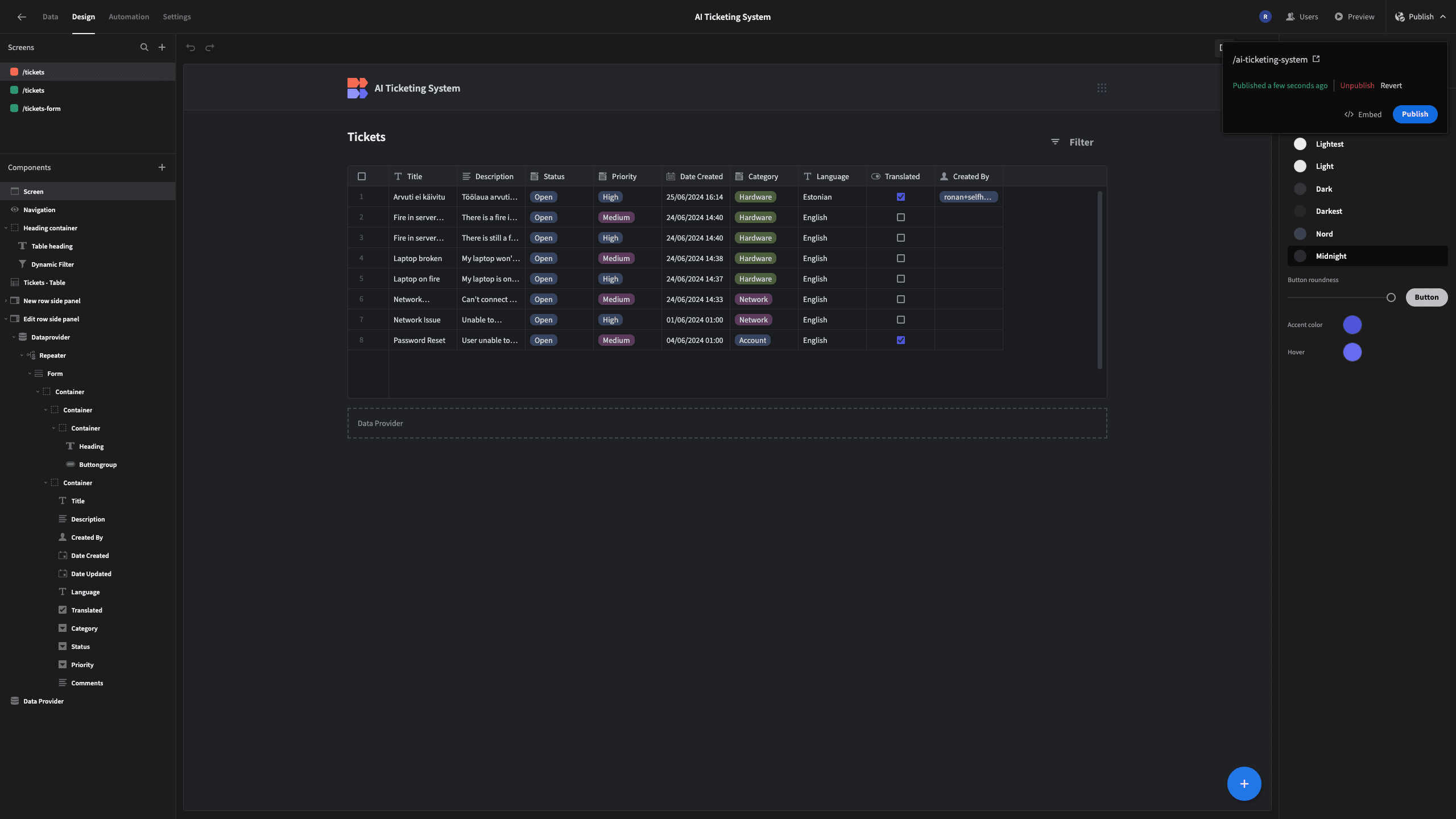Collapse the Publish dropdown in top bar
1456x819 pixels.
(x=1443, y=17)
